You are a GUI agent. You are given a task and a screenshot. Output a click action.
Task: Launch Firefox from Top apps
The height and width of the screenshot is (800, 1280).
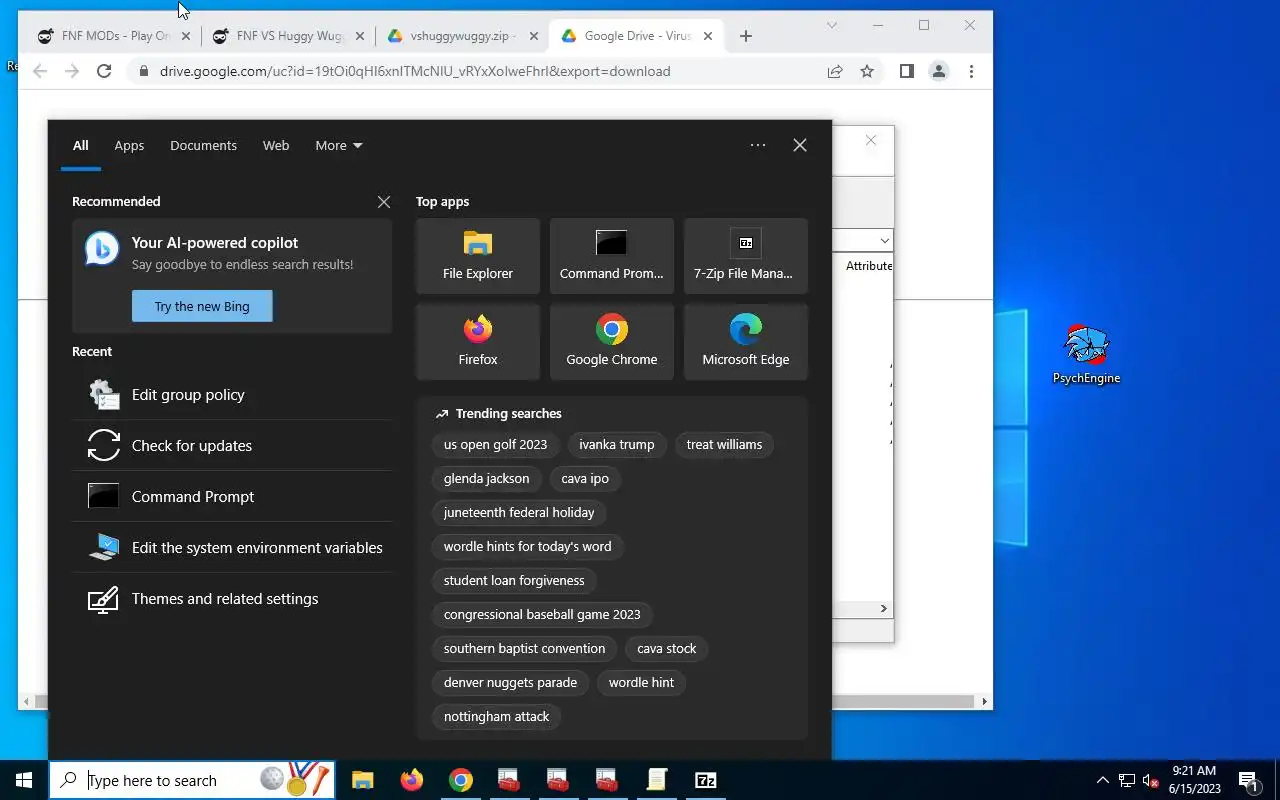click(478, 342)
